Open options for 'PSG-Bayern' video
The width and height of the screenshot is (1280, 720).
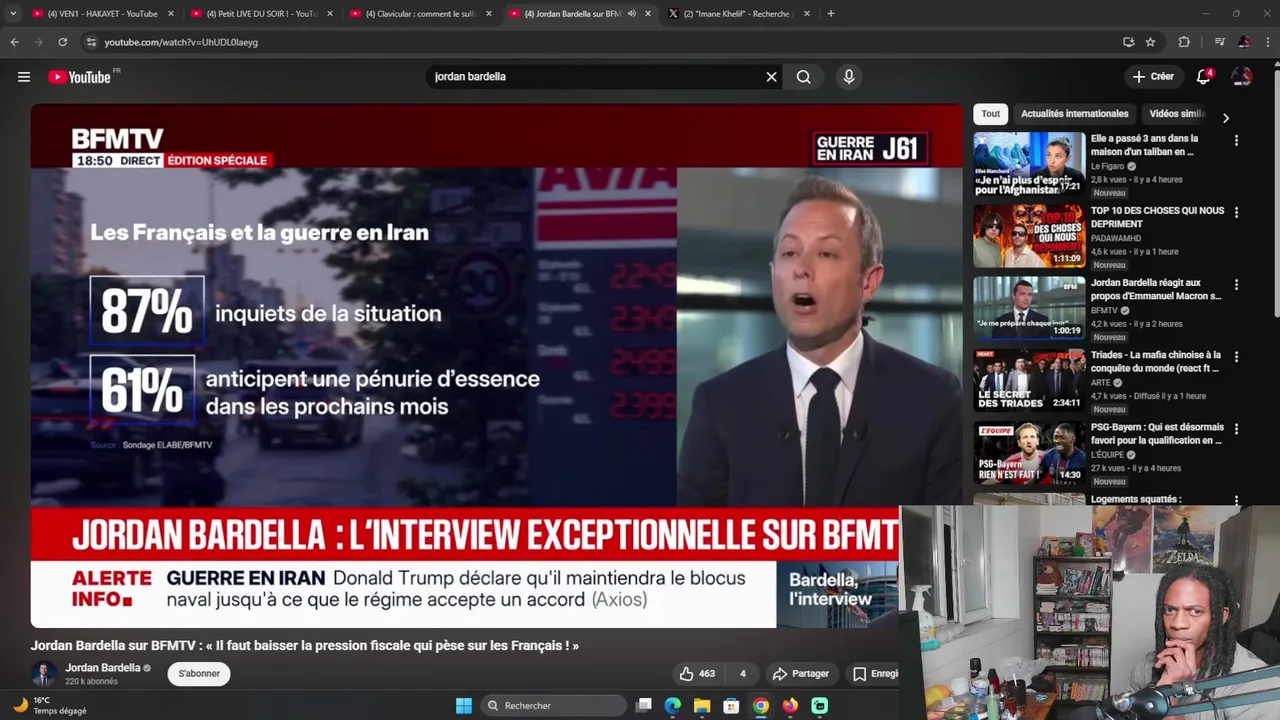(1236, 429)
